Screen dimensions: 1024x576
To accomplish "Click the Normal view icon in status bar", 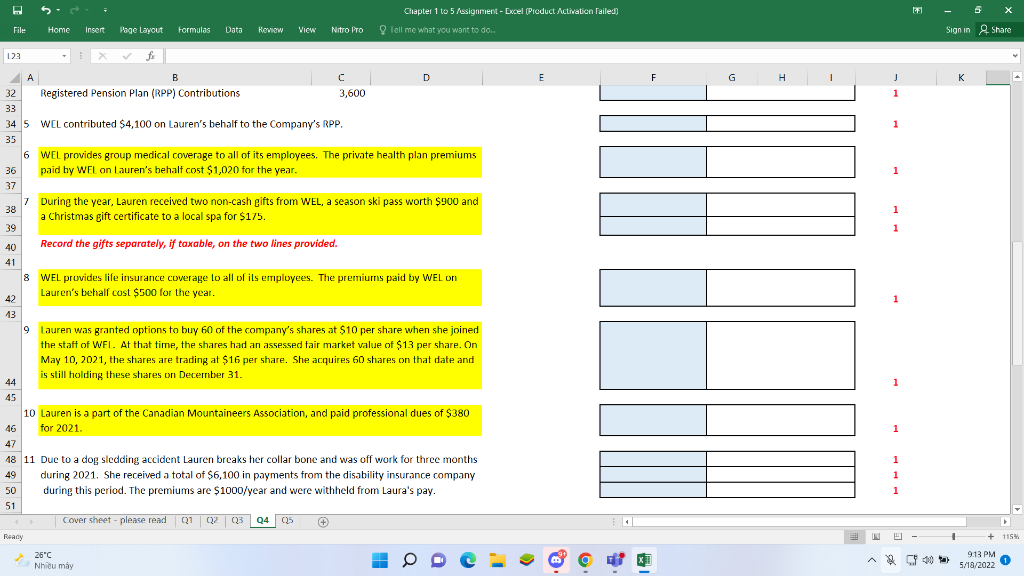I will click(x=854, y=537).
